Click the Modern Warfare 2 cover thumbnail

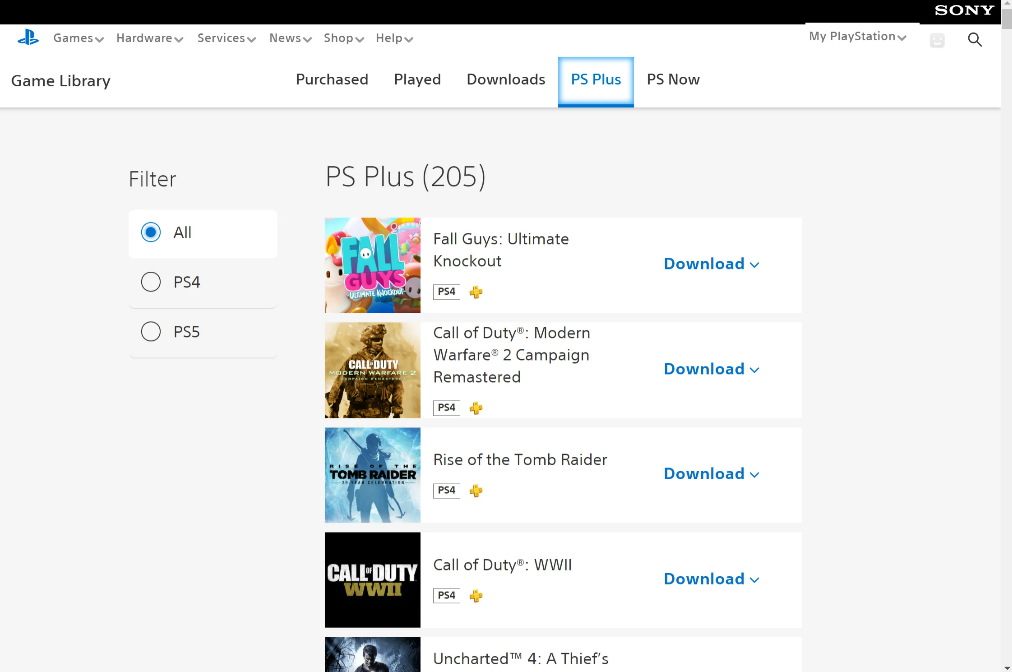tap(372, 371)
